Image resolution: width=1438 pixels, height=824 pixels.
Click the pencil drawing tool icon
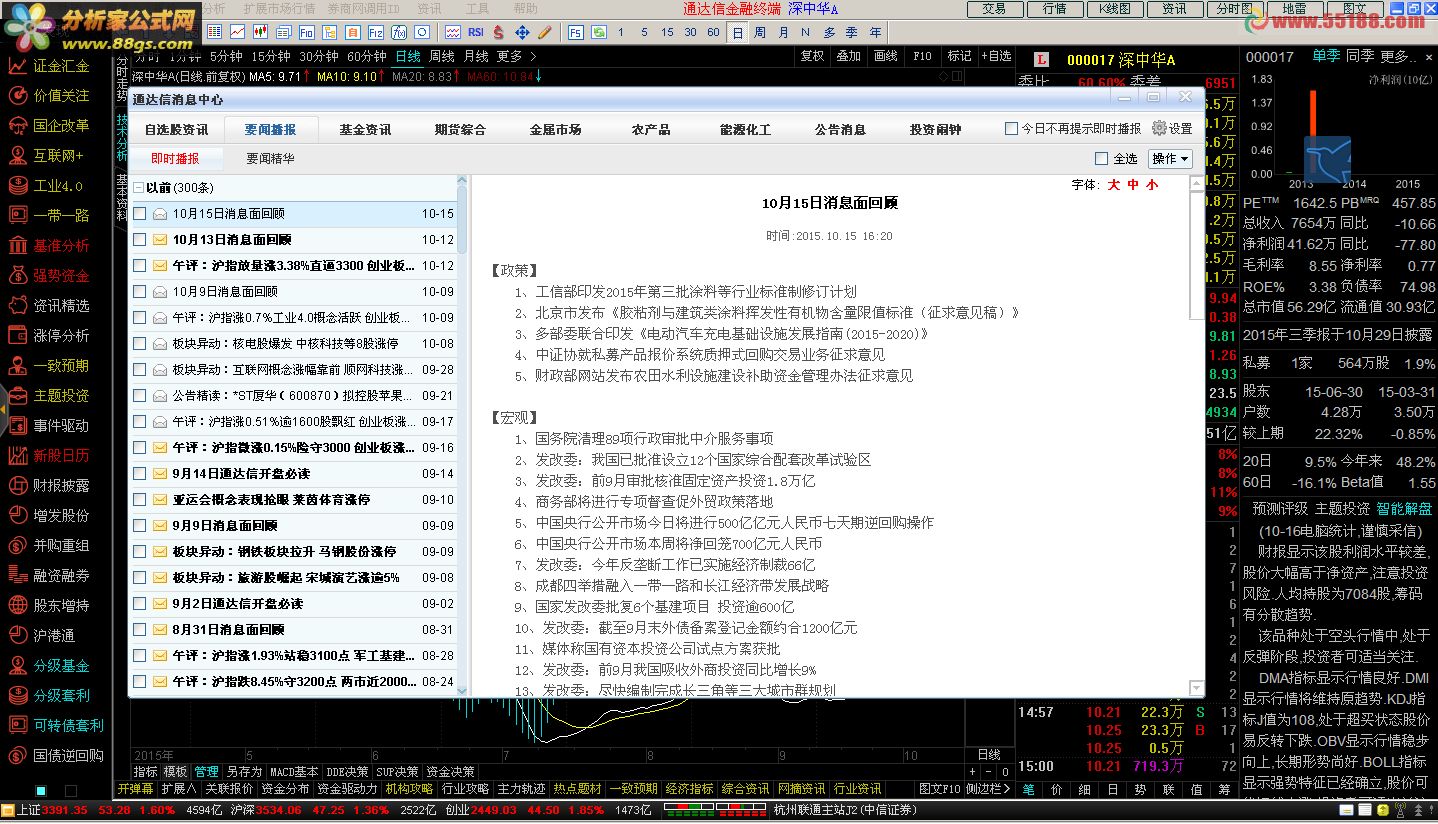545,32
